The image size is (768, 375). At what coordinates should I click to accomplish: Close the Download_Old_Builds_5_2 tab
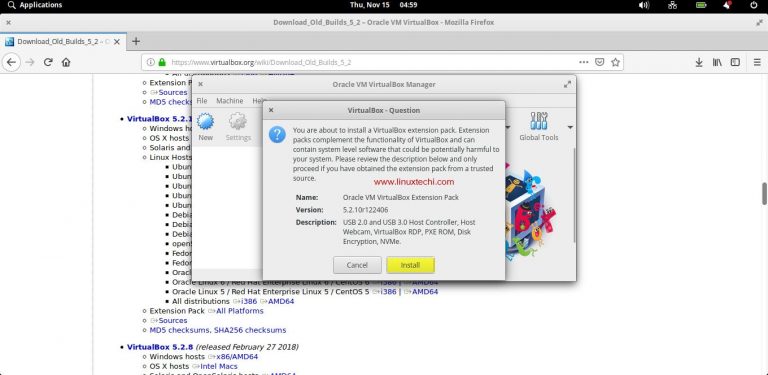117,42
